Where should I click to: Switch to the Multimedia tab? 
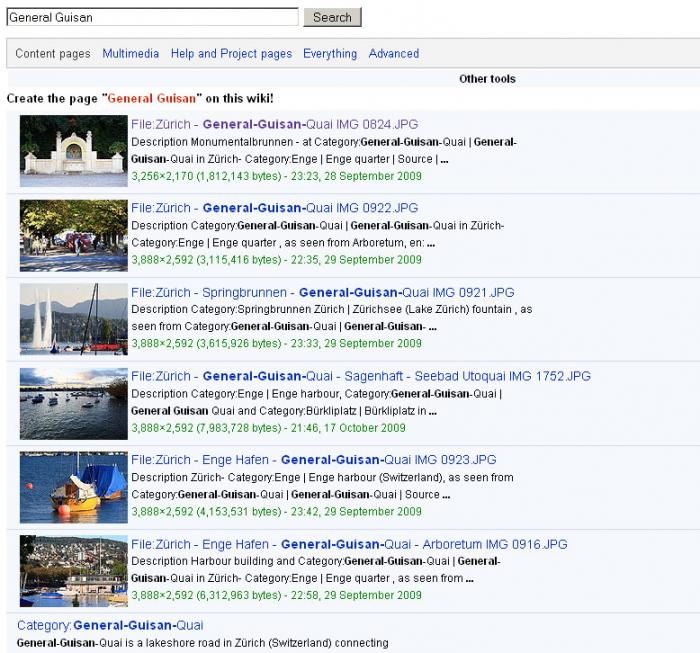[x=130, y=54]
